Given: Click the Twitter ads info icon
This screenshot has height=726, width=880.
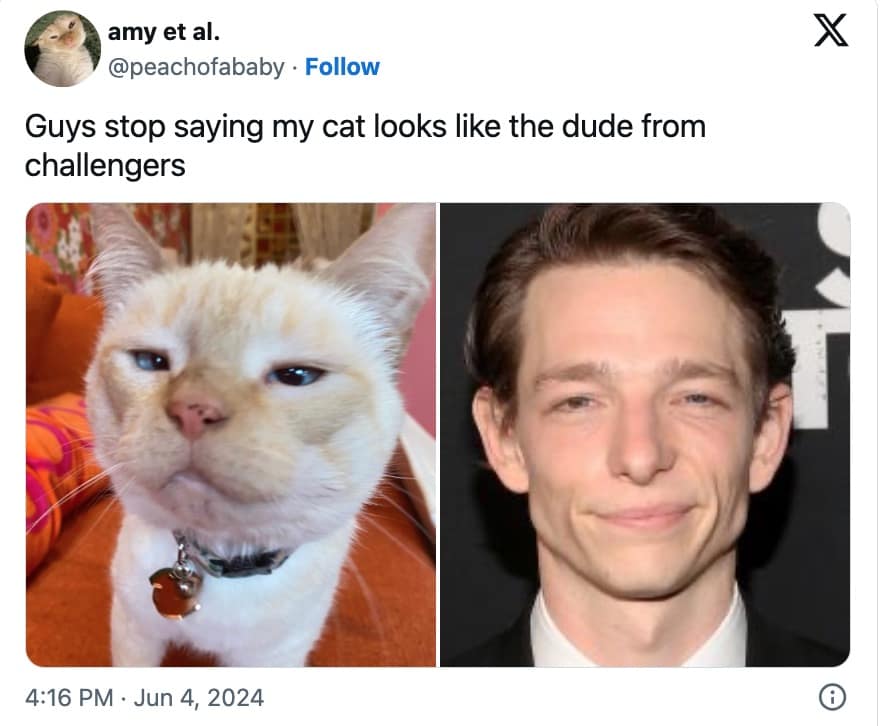Looking at the screenshot, I should (832, 697).
